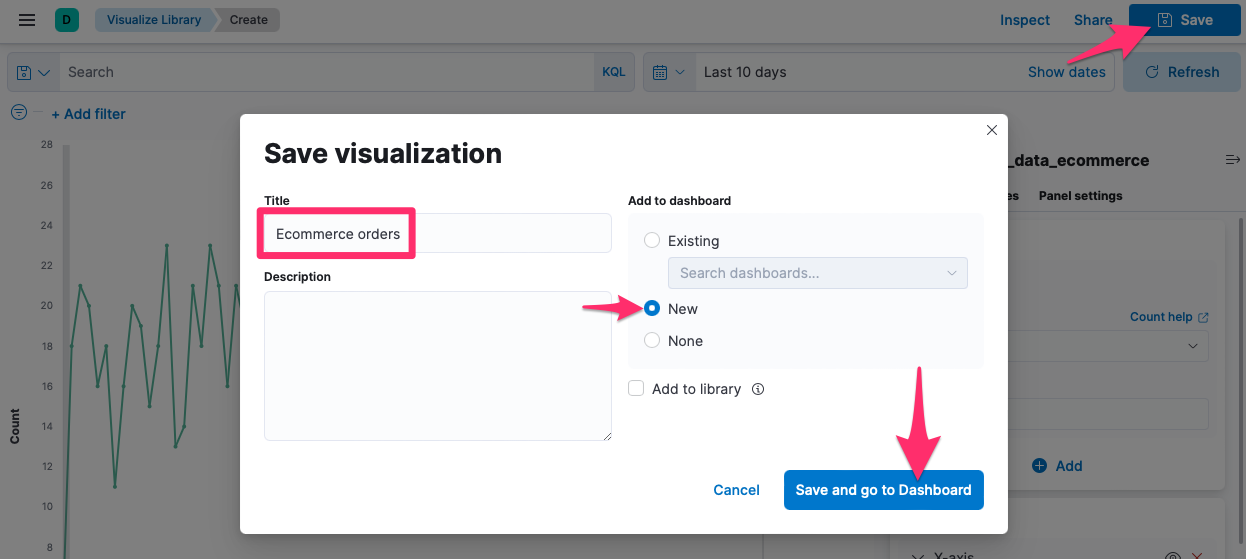Click the Description text area

pos(437,366)
